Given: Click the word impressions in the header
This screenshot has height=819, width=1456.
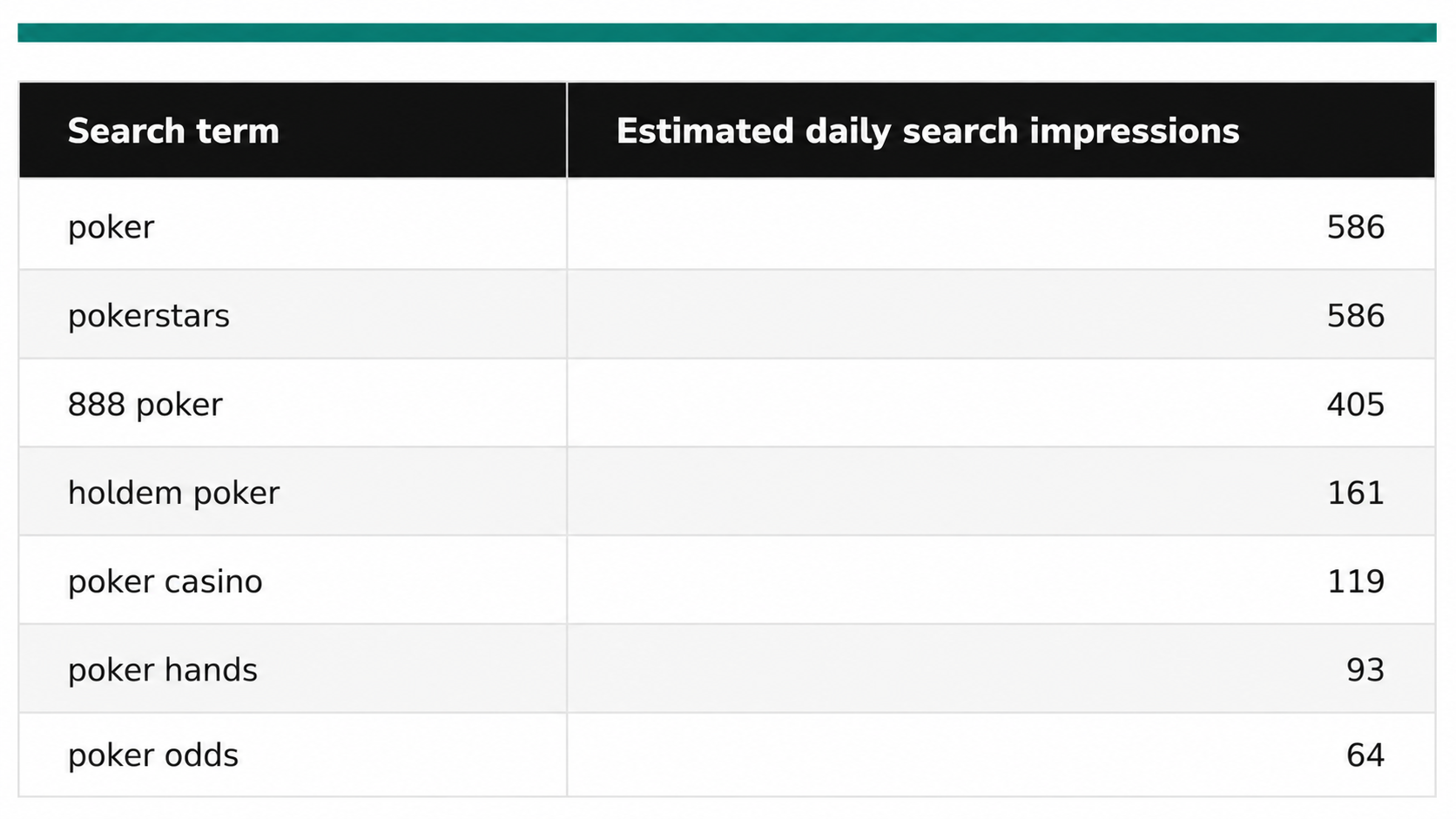Looking at the screenshot, I should tap(1134, 131).
